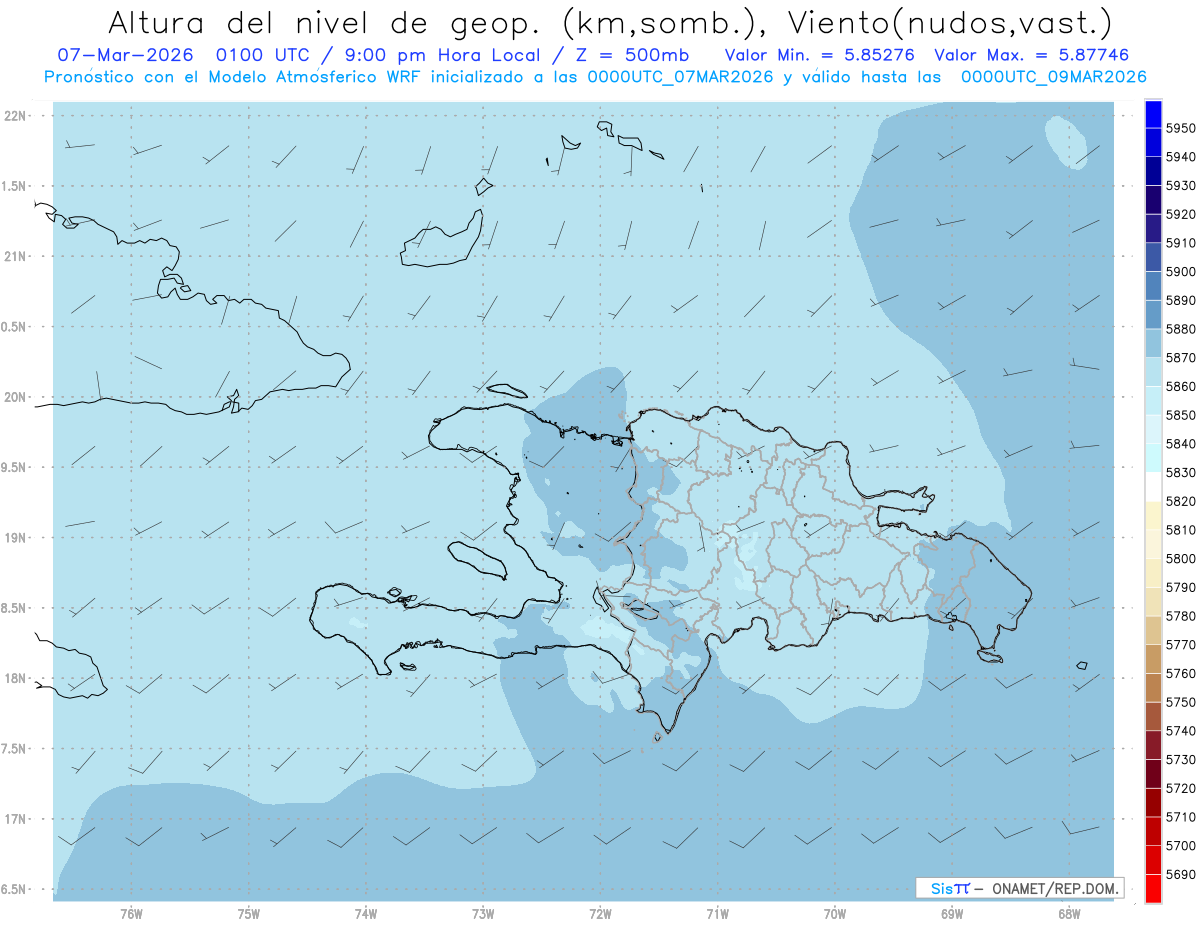Click the '0.5N' latitude label
The image size is (1200, 927).
tap(14, 327)
